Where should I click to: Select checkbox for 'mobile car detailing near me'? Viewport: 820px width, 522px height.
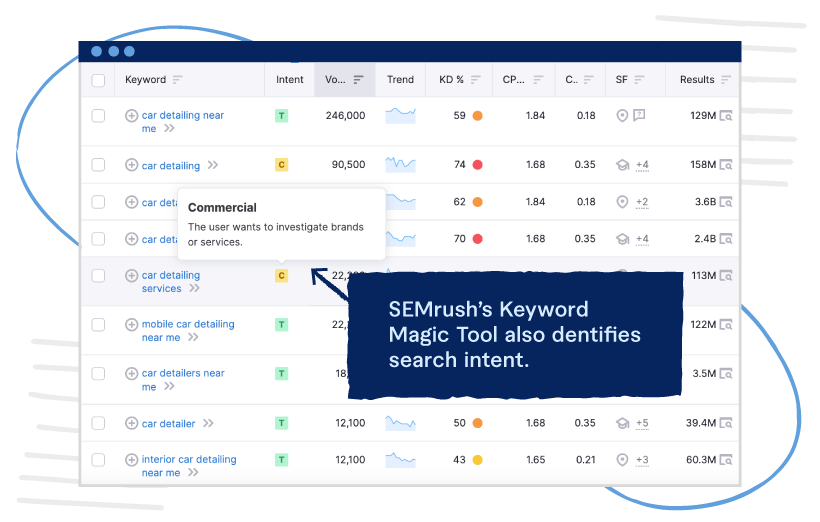click(x=98, y=325)
